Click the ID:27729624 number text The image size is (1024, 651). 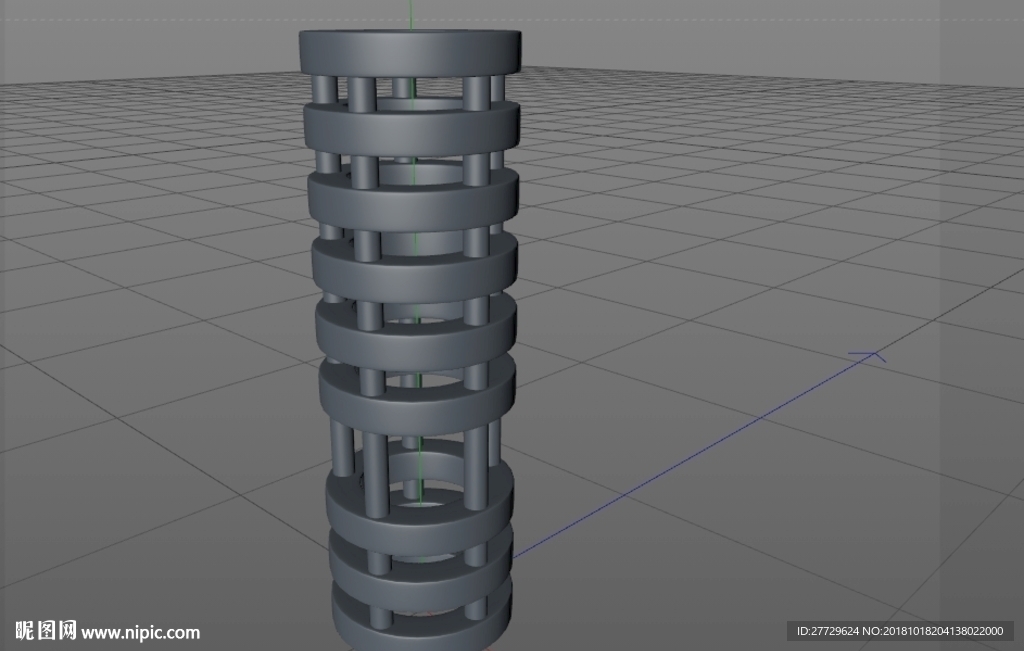tap(827, 631)
